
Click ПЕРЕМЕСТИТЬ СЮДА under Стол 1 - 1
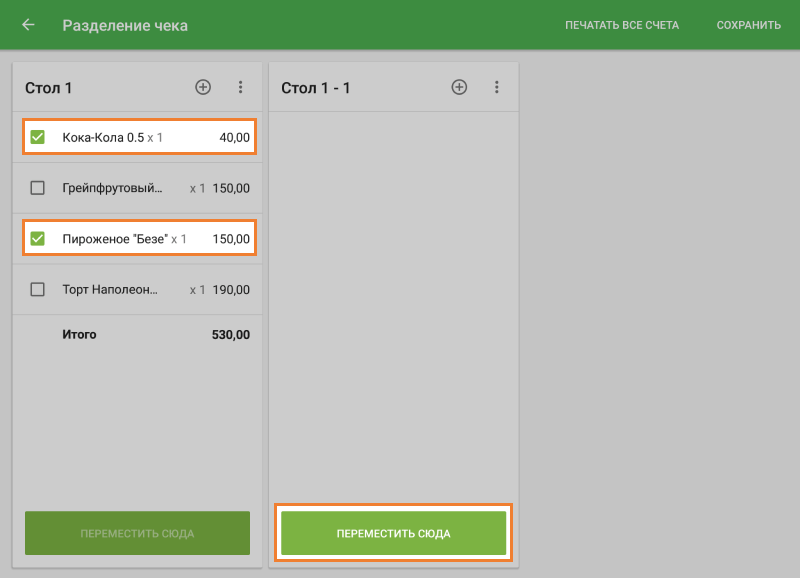[x=393, y=533]
